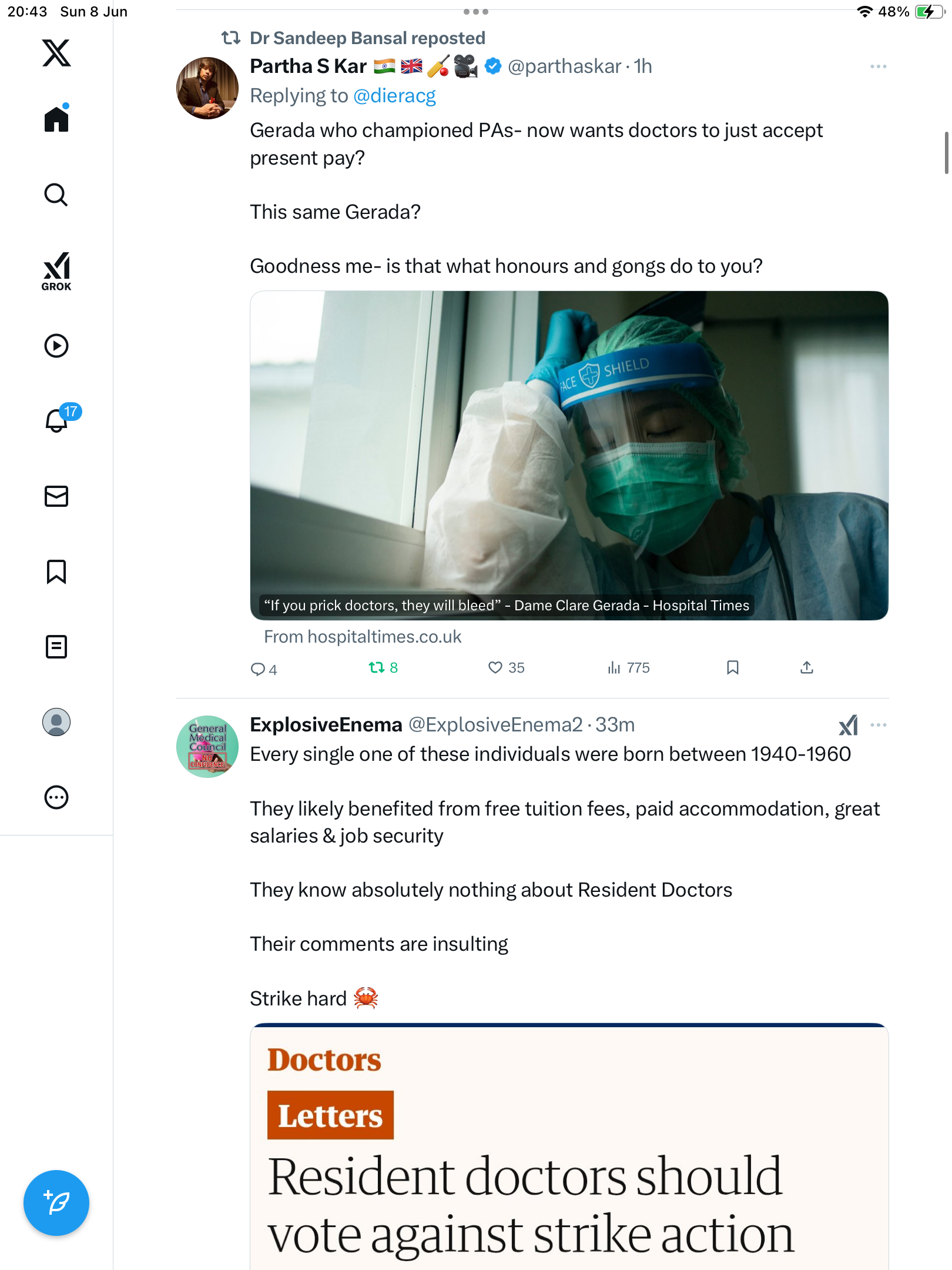Open Partha S Kar's profile picture

(x=207, y=88)
